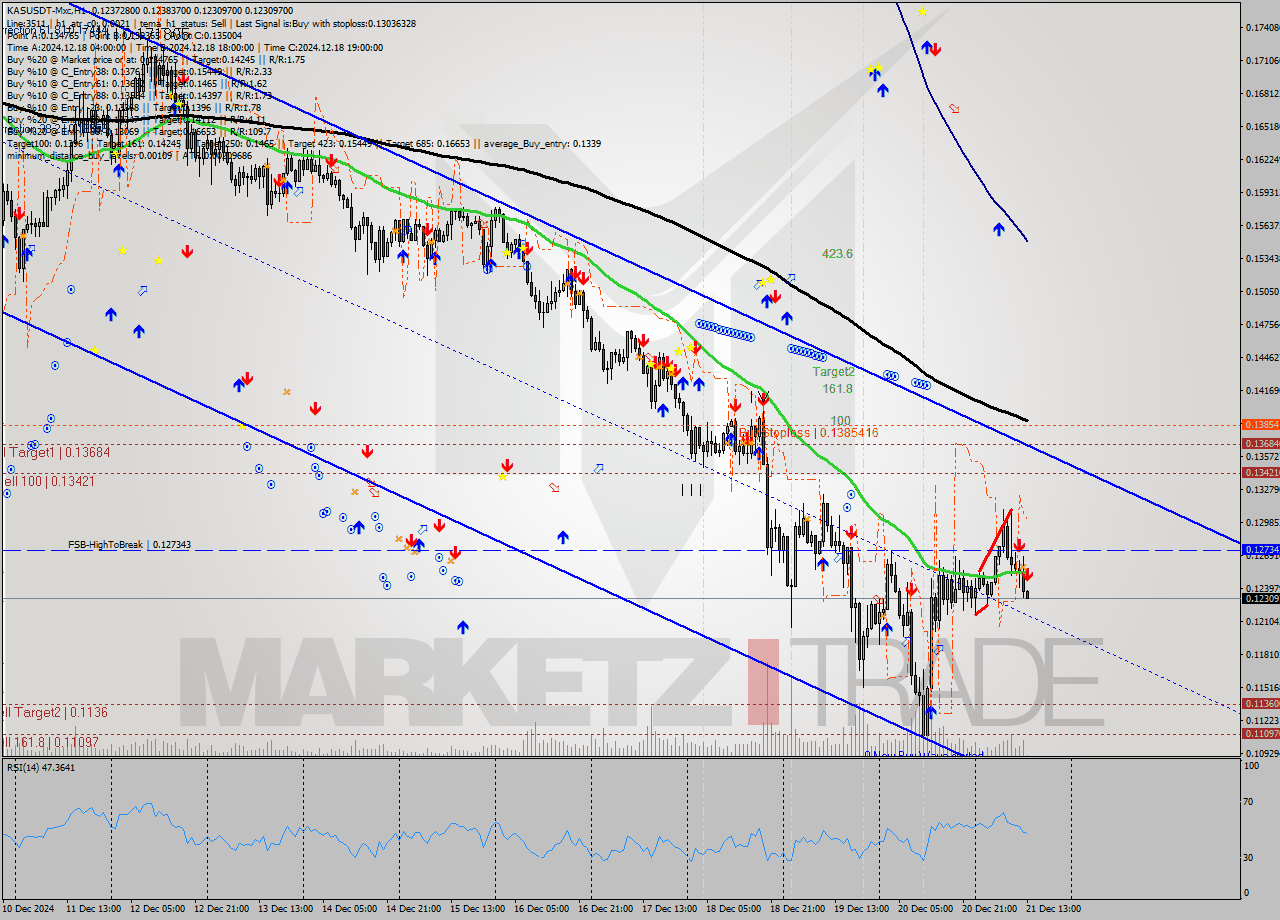Click 0.16224 on the price axis

(1261, 159)
